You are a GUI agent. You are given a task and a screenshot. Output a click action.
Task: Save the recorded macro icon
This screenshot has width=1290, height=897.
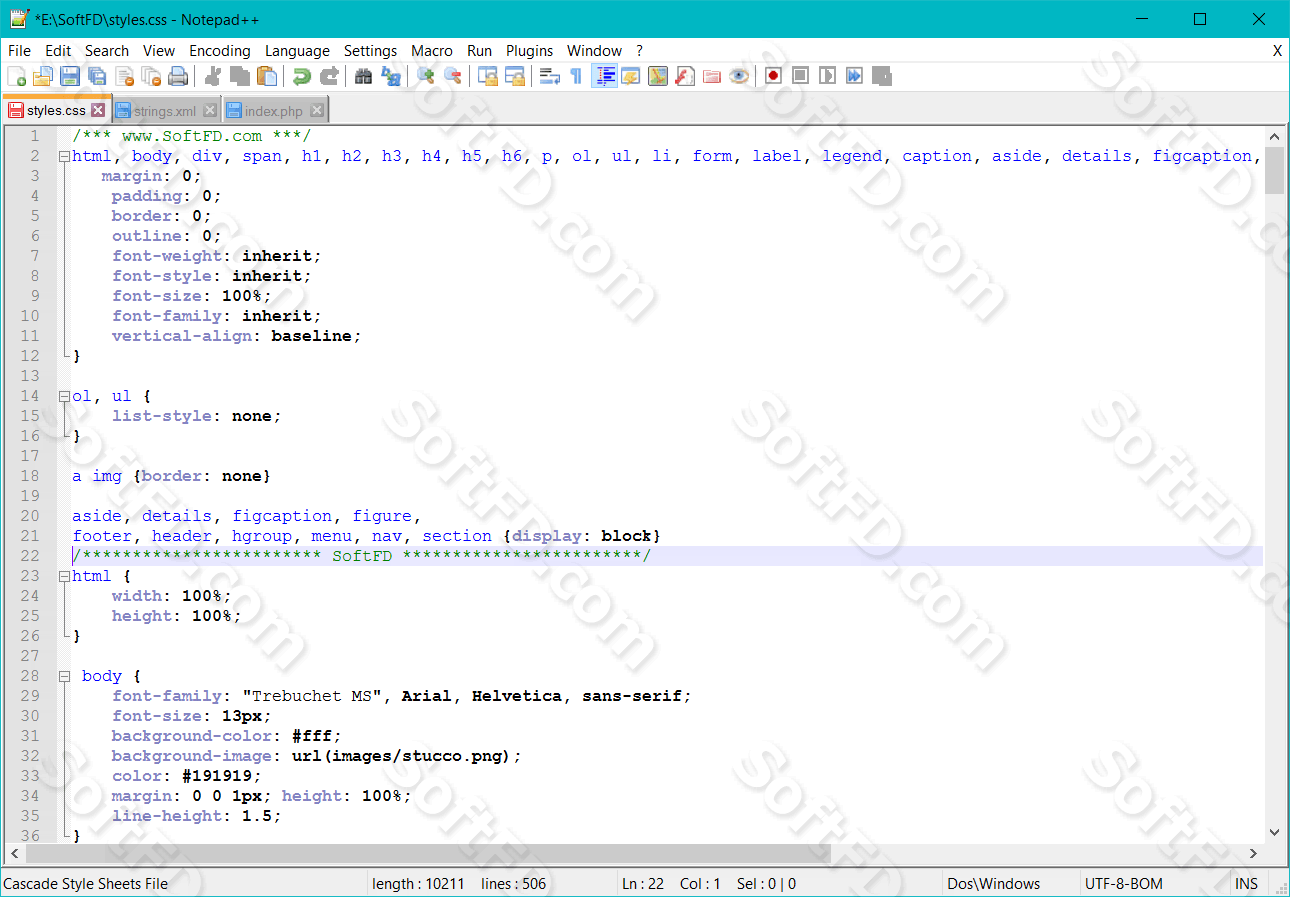coord(881,76)
